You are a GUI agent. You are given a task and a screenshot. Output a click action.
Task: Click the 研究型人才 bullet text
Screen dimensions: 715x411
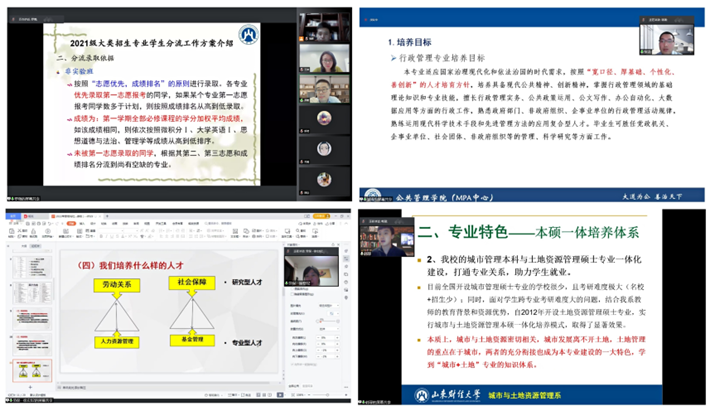(x=245, y=283)
